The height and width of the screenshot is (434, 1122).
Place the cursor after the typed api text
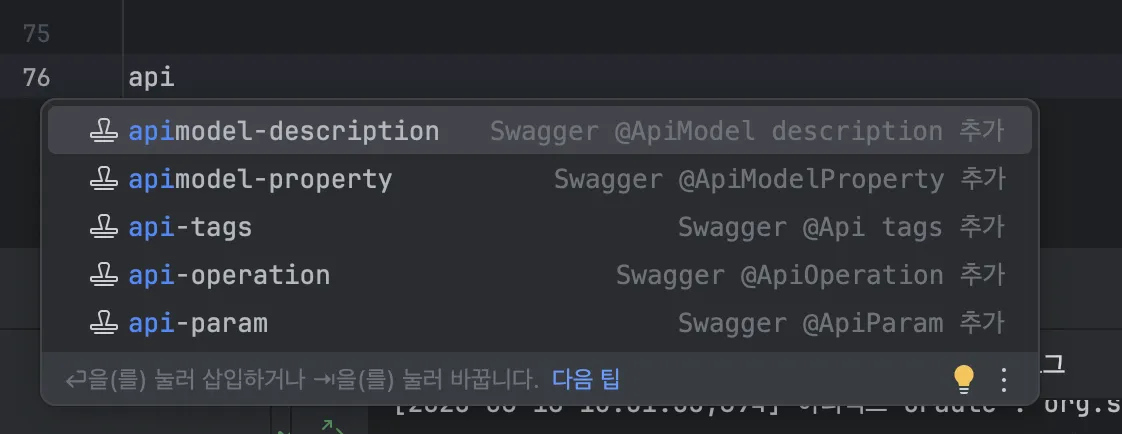[176, 78]
